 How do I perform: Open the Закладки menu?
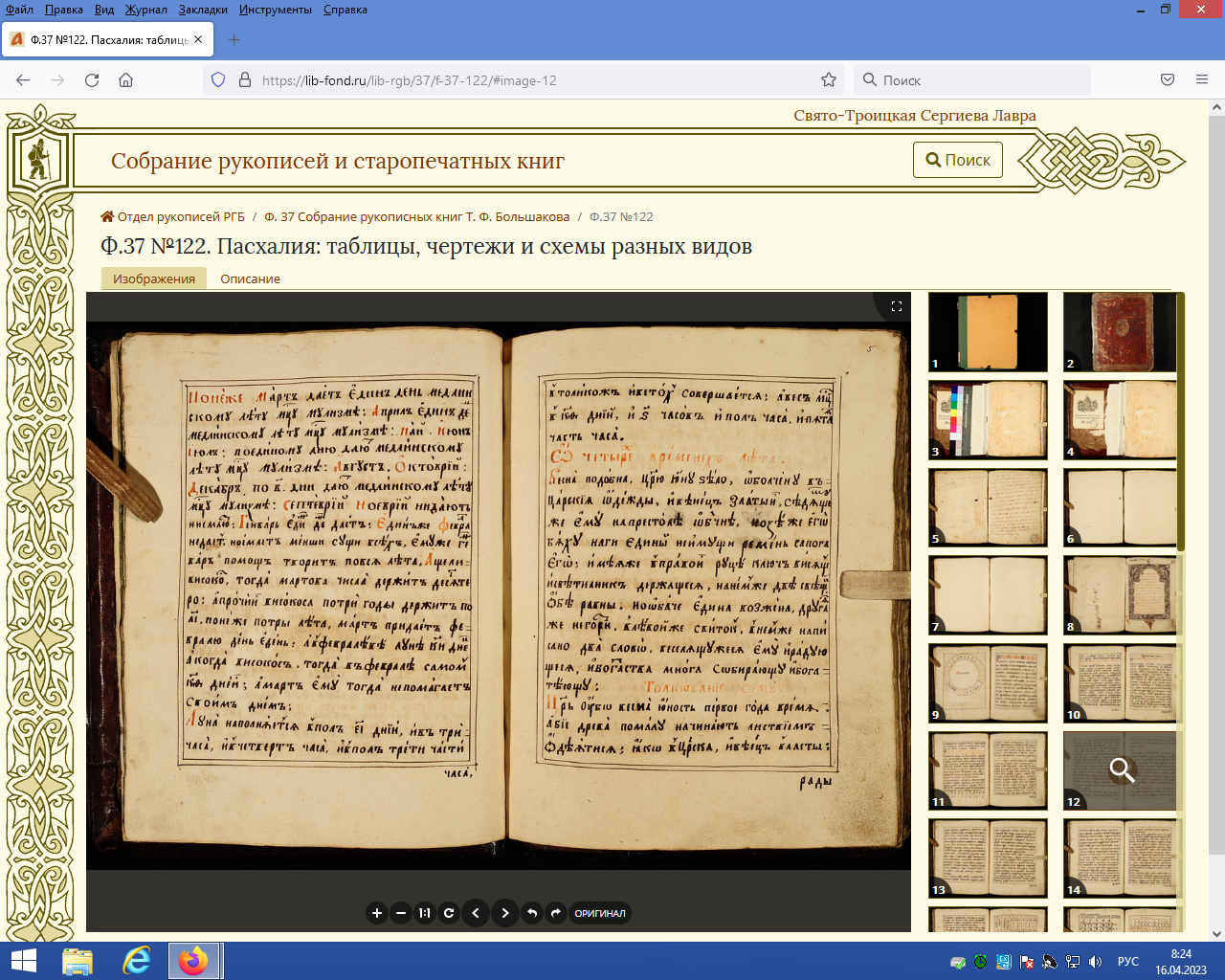pos(203,10)
